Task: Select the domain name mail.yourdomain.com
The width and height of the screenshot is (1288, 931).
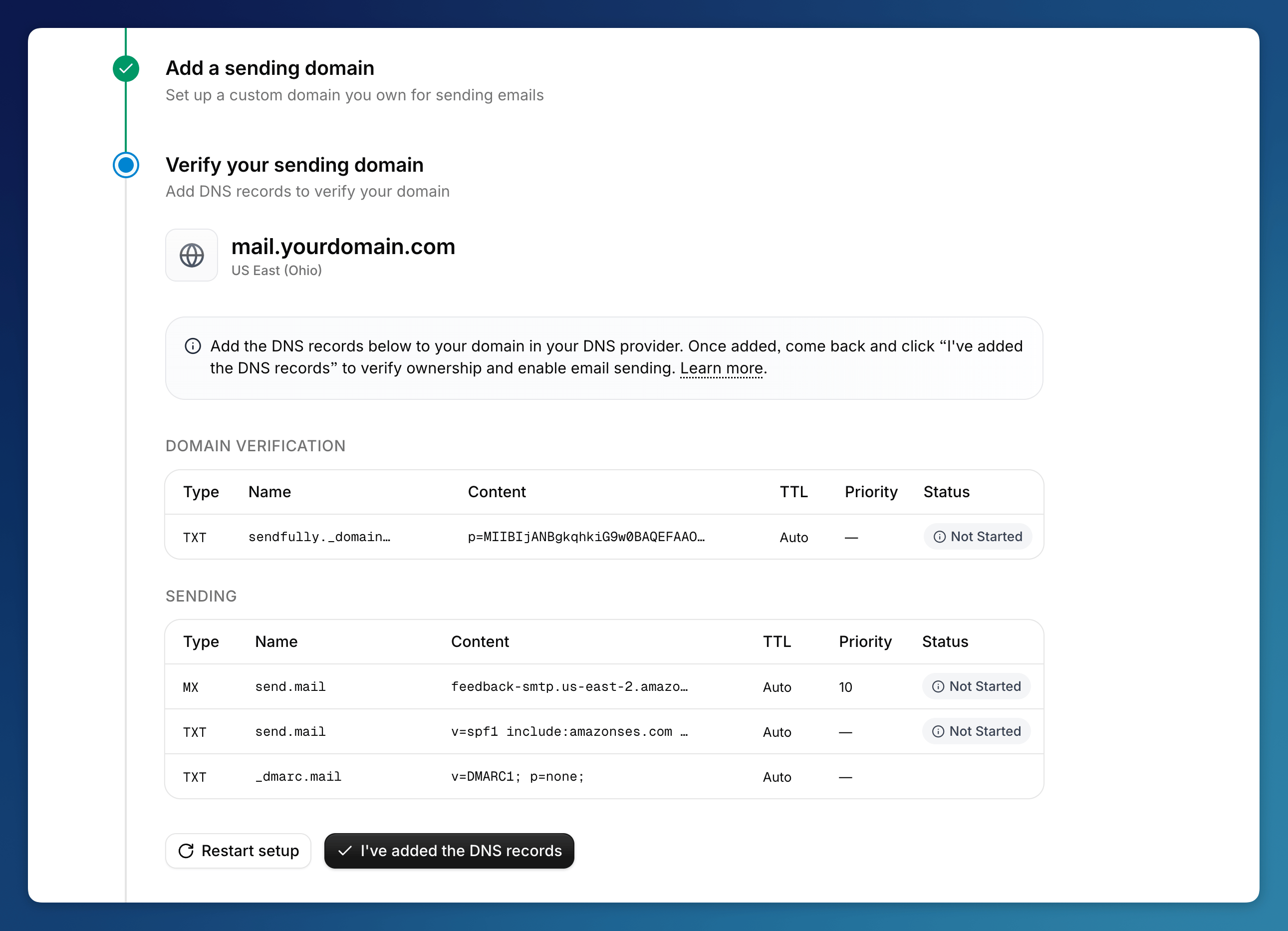Action: [343, 247]
